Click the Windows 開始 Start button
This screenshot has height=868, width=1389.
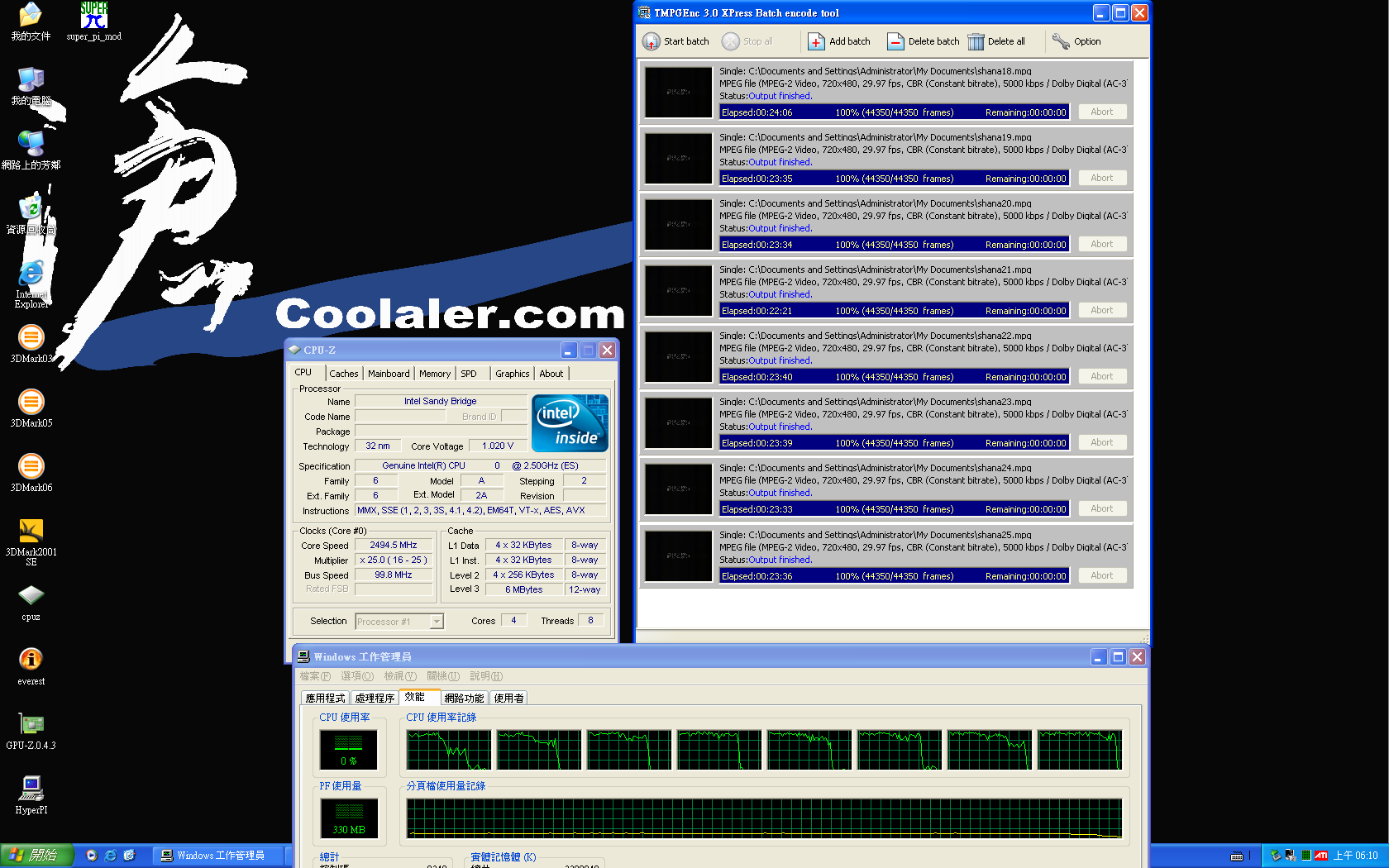point(37,856)
